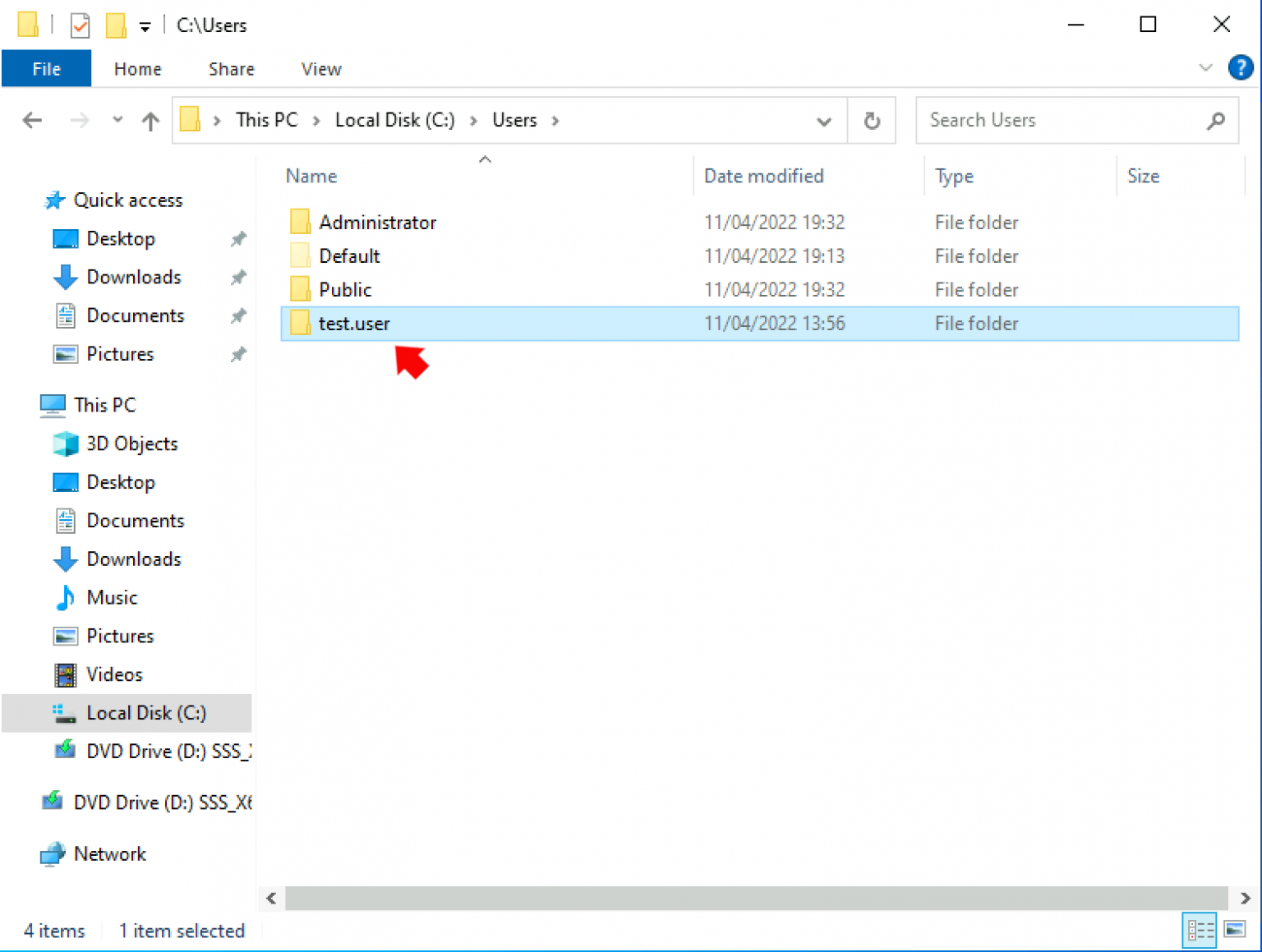The height and width of the screenshot is (952, 1262).
Task: Switch to the View ribbon tab
Action: tap(320, 68)
